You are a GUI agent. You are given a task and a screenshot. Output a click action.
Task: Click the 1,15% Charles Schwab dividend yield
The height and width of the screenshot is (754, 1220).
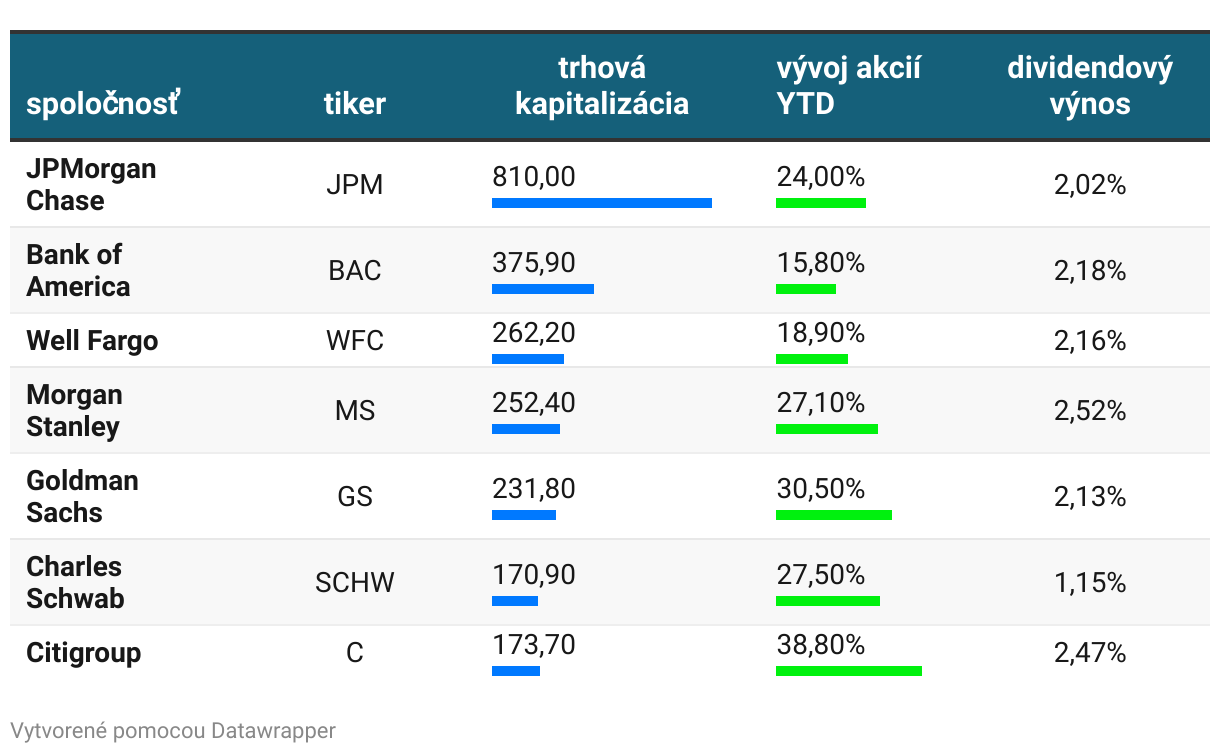1090,583
